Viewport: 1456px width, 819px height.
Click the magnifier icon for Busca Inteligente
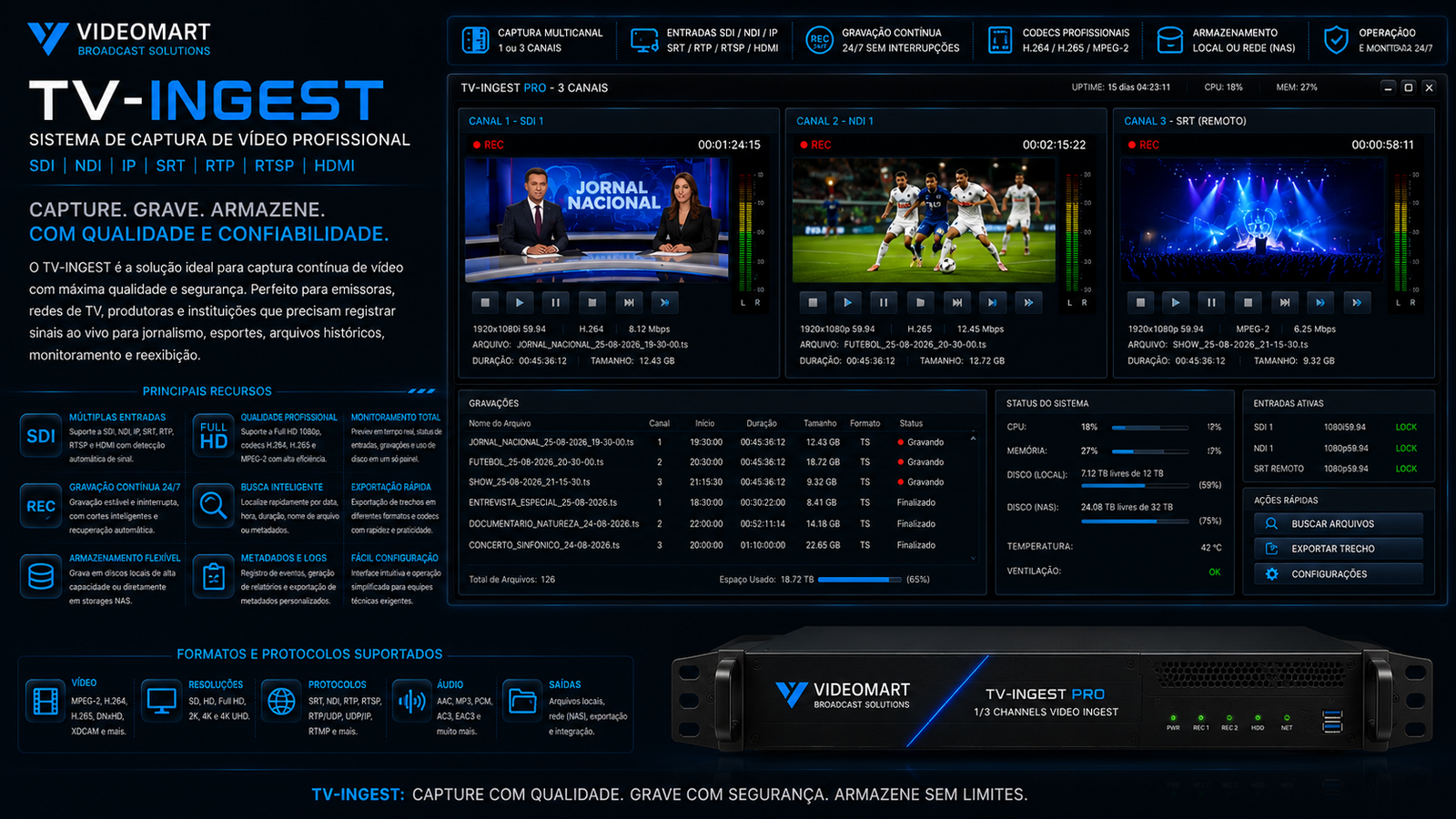coord(213,506)
